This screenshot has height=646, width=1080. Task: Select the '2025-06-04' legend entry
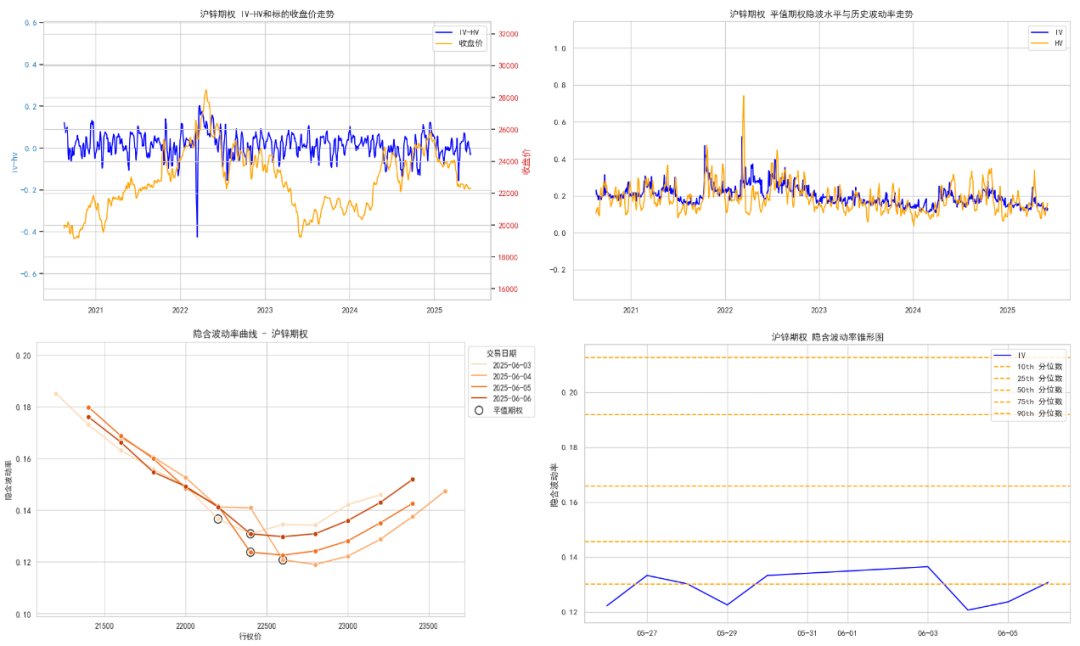pos(501,377)
